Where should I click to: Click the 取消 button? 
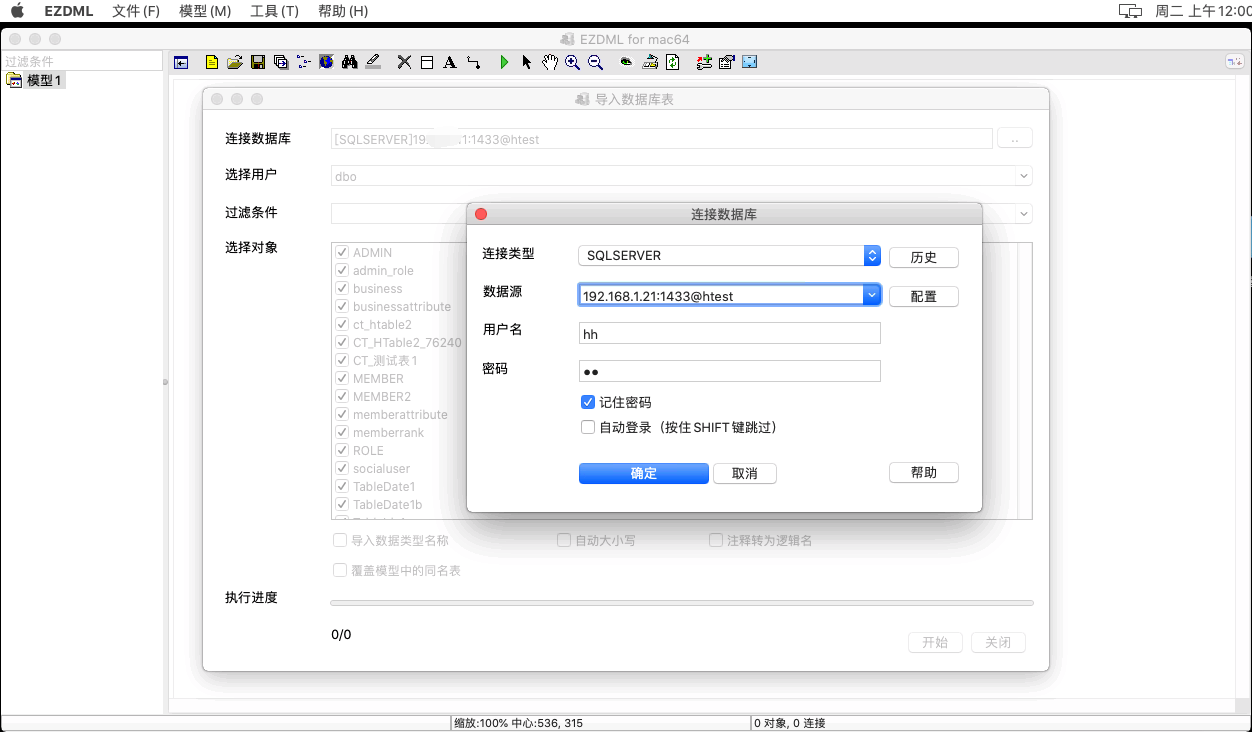pyautogui.click(x=745, y=474)
